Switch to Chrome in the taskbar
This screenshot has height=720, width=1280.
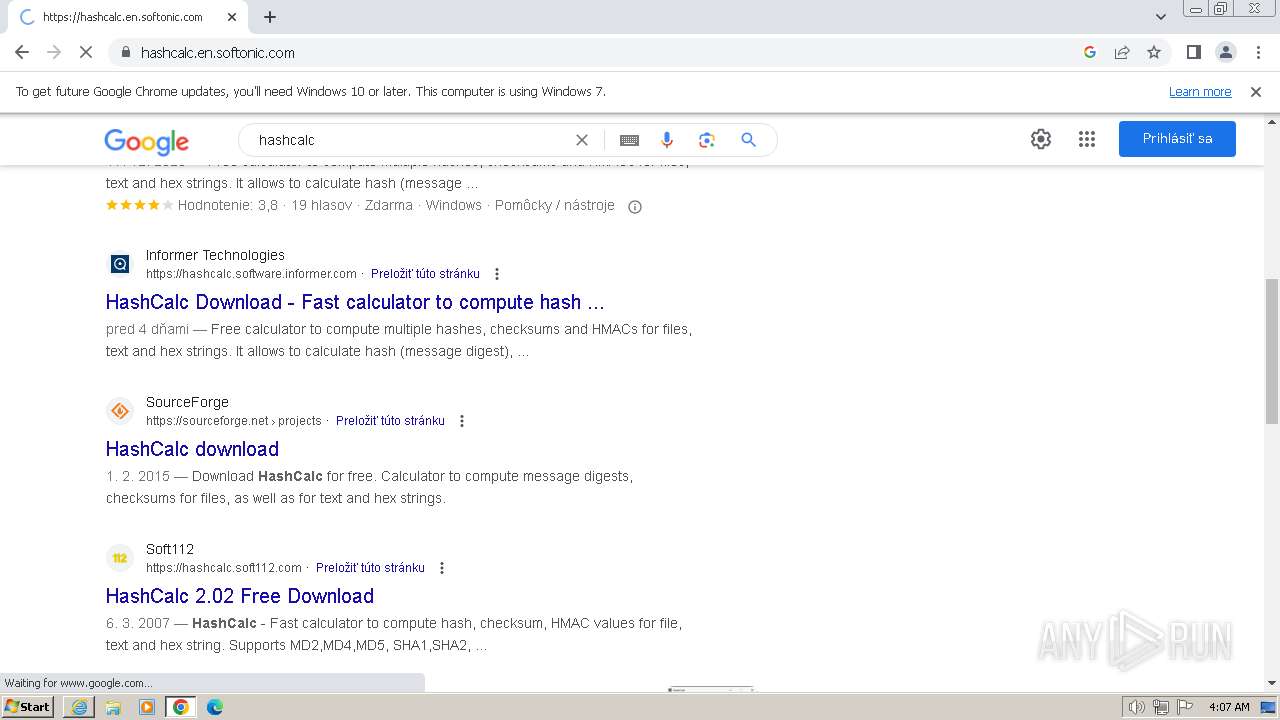point(181,707)
